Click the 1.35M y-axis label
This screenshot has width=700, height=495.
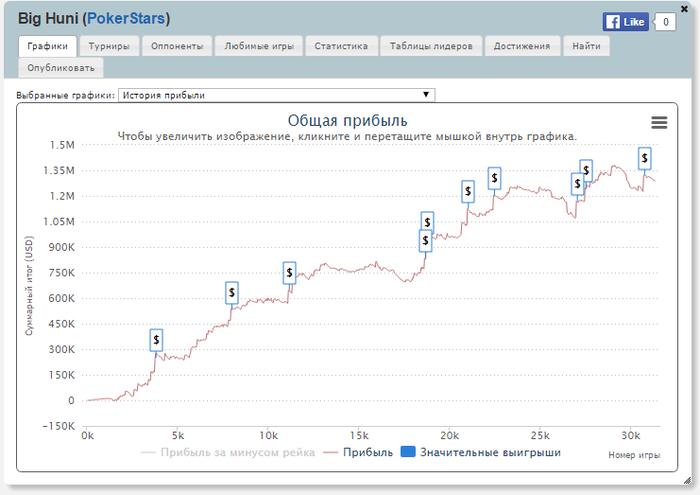pos(59,171)
